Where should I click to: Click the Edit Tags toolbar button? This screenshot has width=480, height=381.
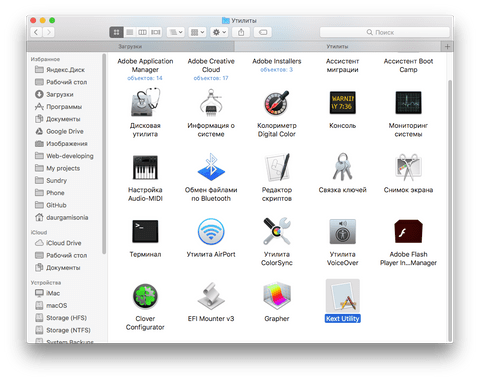point(263,32)
